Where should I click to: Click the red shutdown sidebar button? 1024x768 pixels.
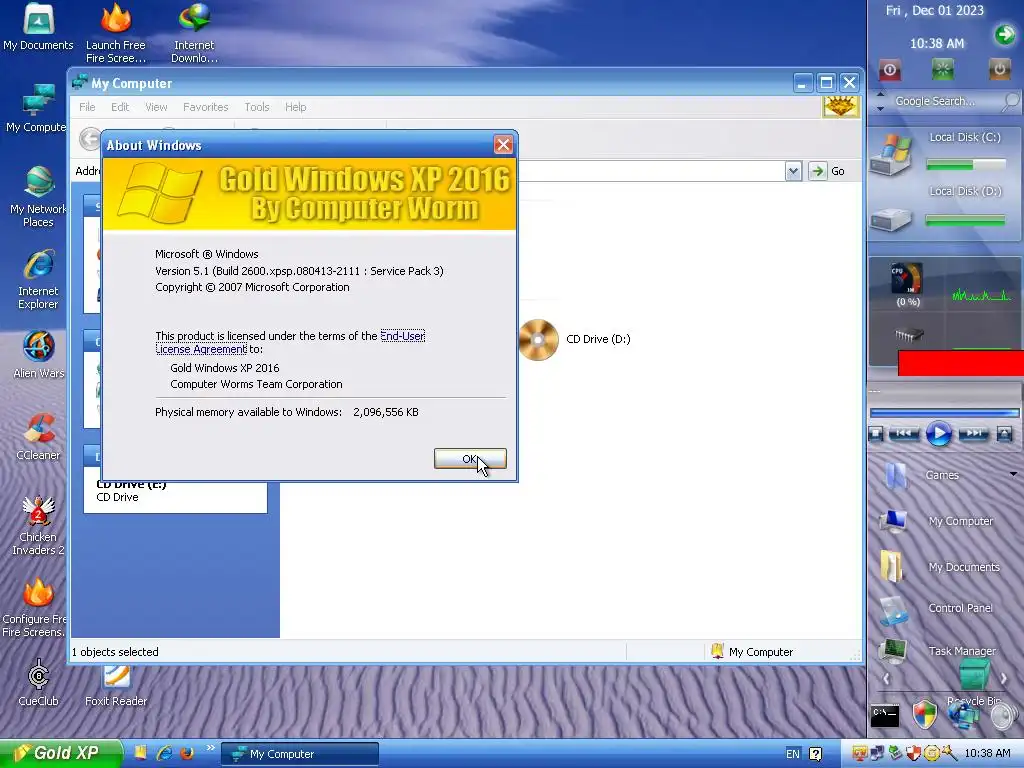[x=889, y=69]
